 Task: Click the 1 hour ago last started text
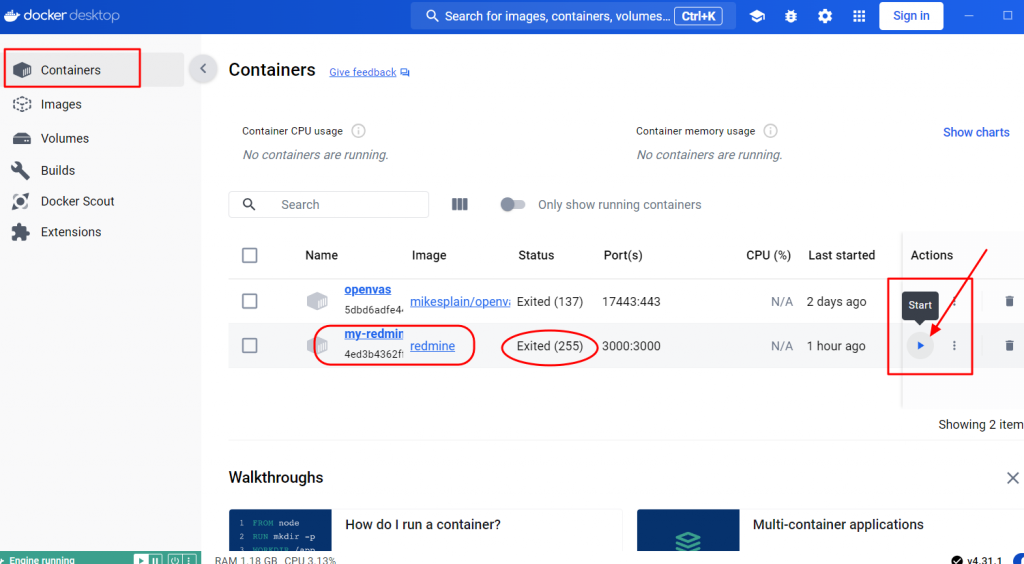836,346
